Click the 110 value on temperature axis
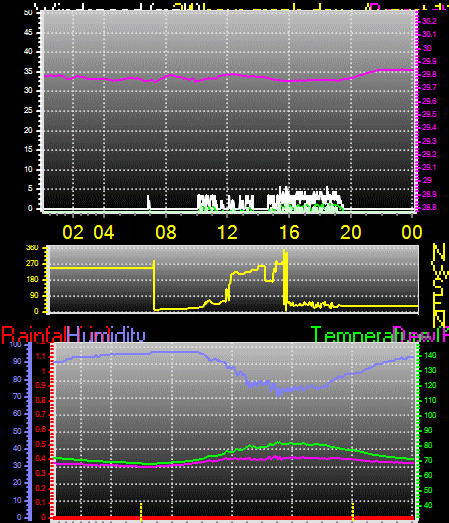Image resolution: width=449 pixels, height=523 pixels. pyautogui.click(x=430, y=400)
